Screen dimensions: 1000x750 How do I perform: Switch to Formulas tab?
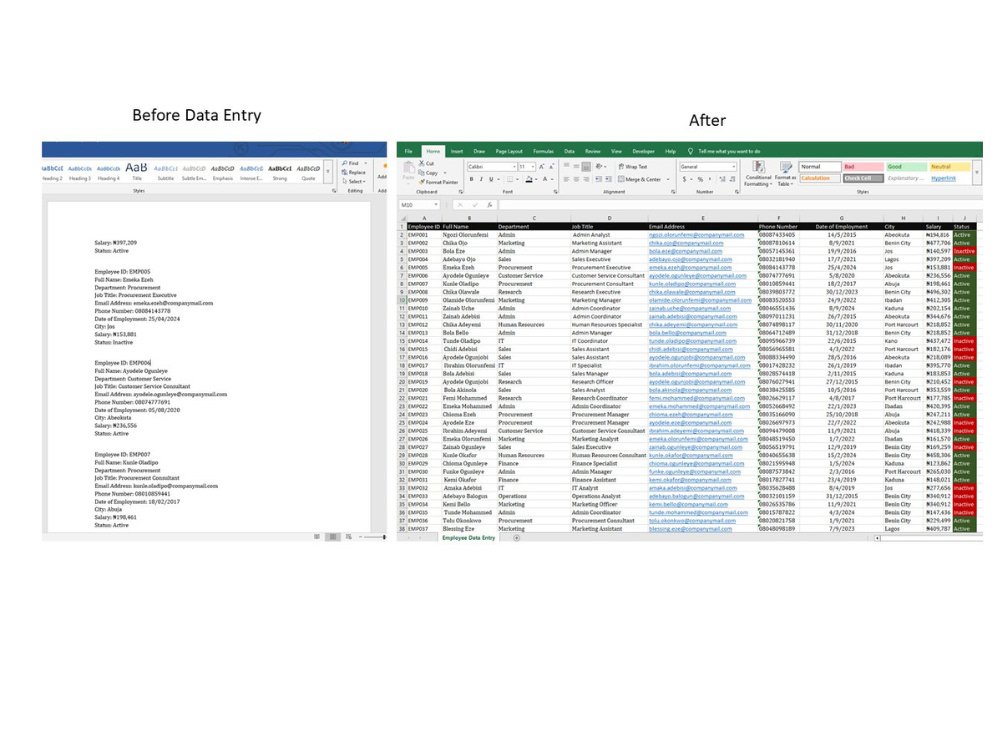tap(543, 151)
